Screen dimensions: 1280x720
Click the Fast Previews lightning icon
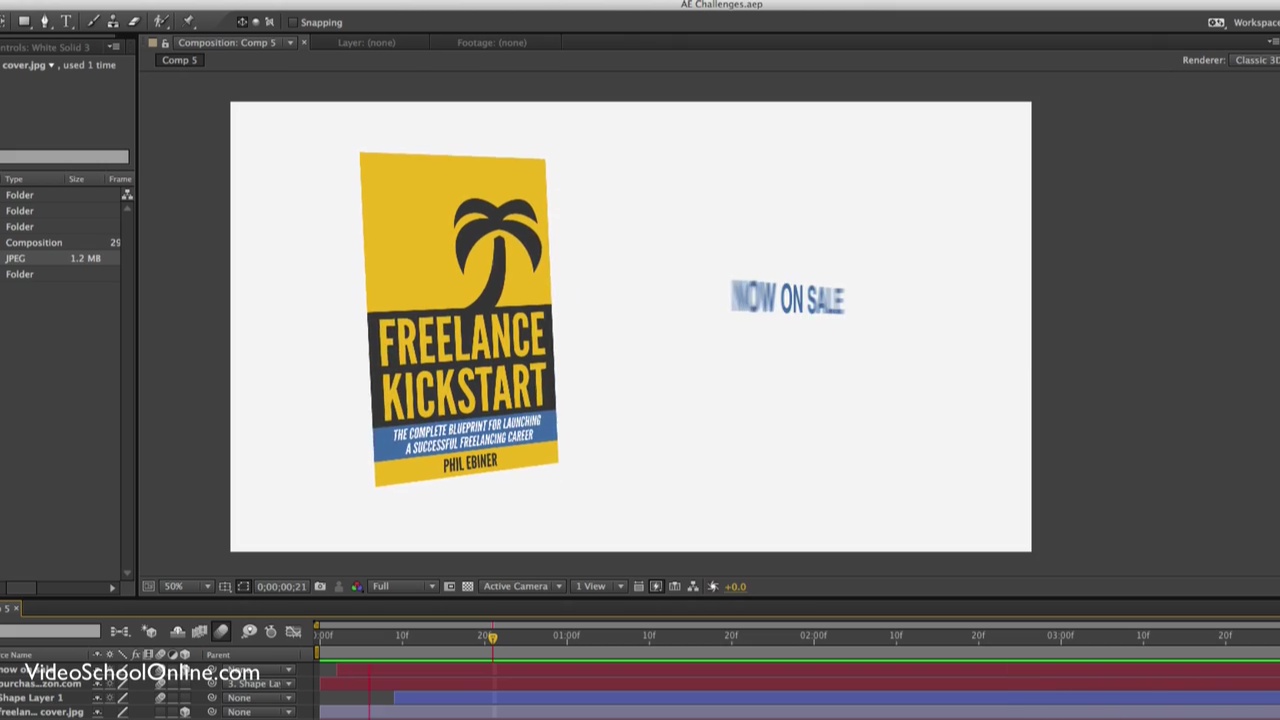656,587
